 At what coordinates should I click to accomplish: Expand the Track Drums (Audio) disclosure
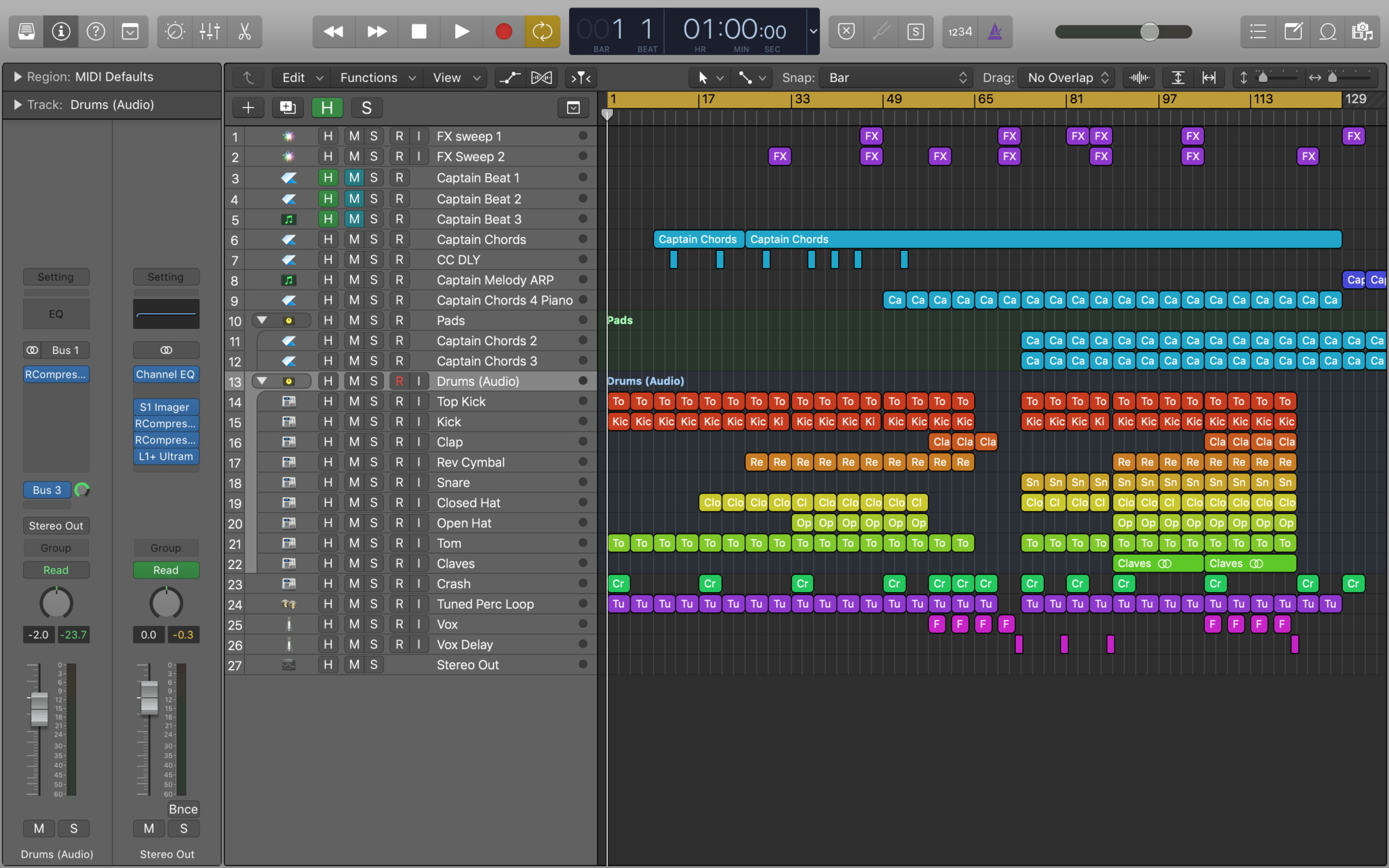point(18,104)
